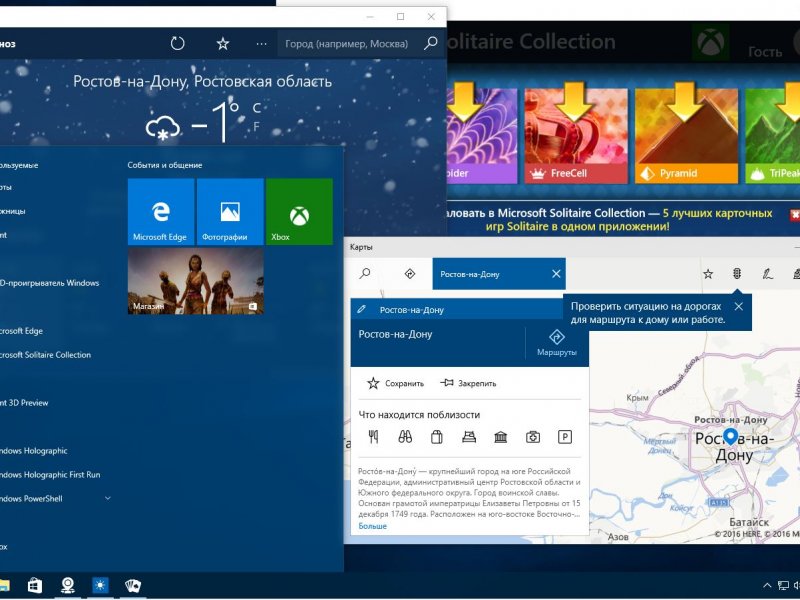Dismiss the traffic tip popup in Maps
800x600 pixels.
tap(738, 306)
